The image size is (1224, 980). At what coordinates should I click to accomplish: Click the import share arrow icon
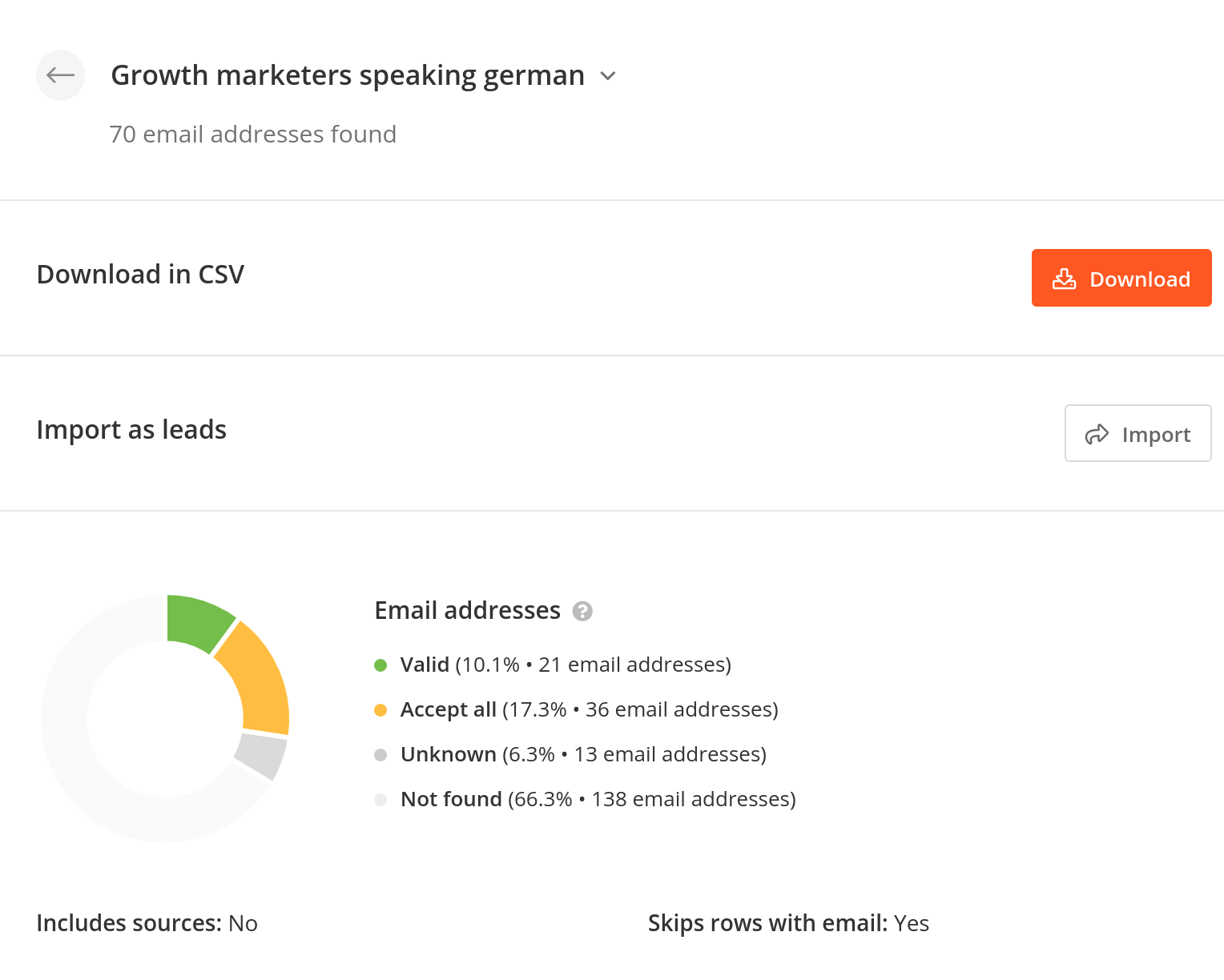click(1097, 434)
